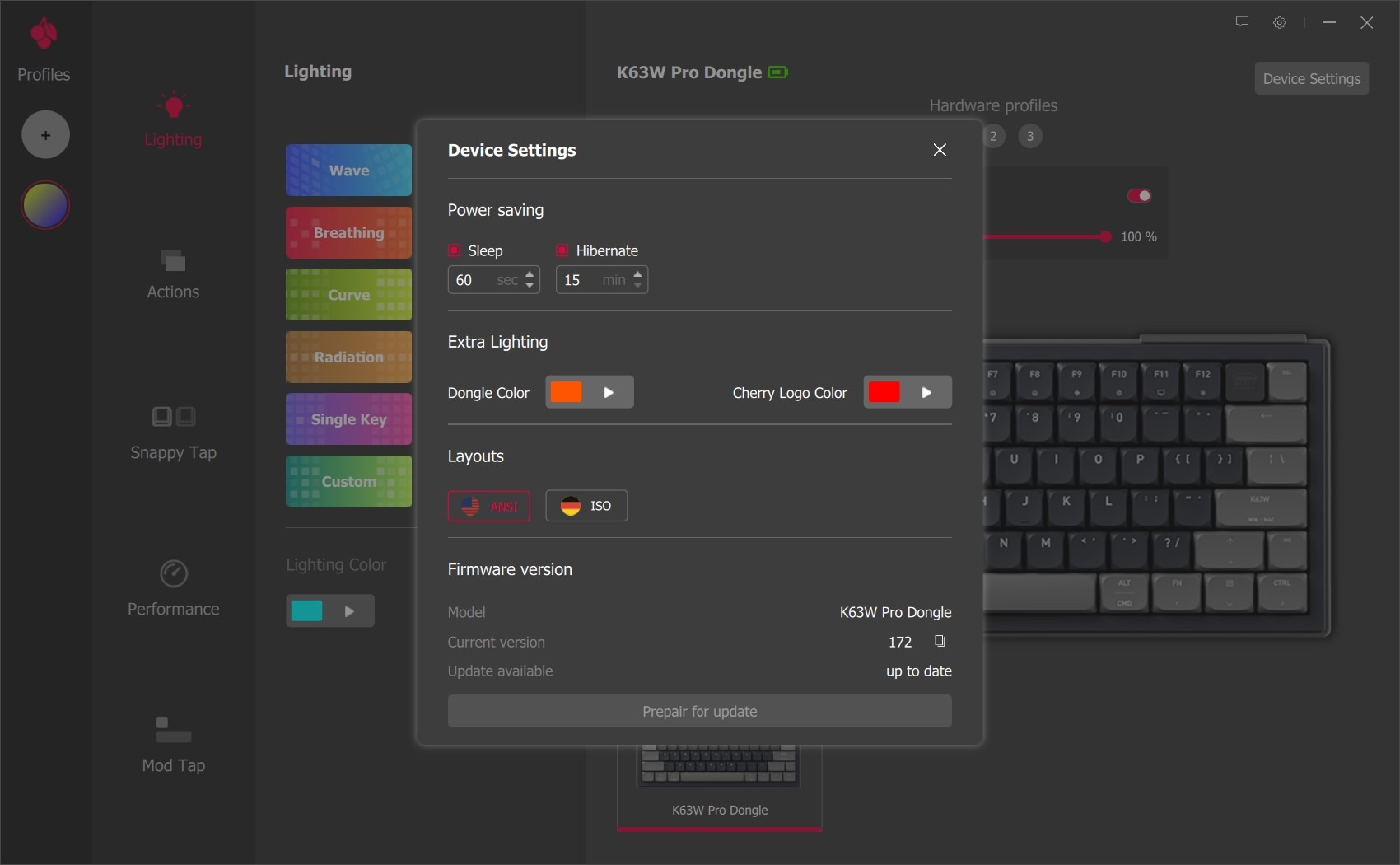Open the Actions section in the sidebar
Image resolution: width=1400 pixels, height=865 pixels.
pos(173,275)
